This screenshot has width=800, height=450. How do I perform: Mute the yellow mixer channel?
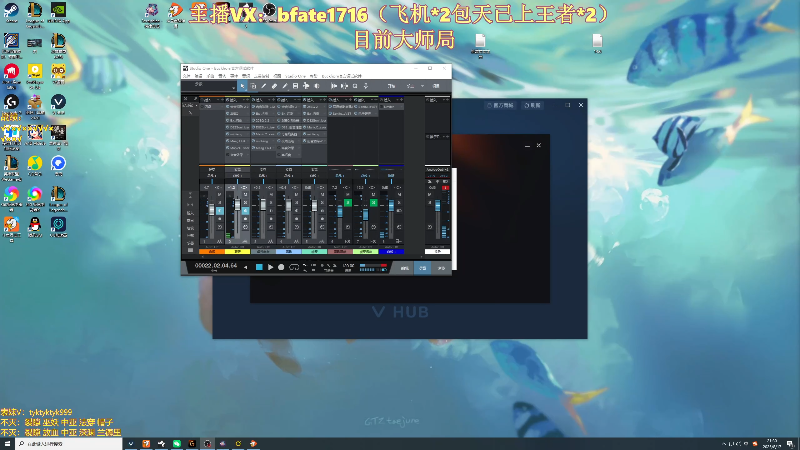tap(245, 194)
